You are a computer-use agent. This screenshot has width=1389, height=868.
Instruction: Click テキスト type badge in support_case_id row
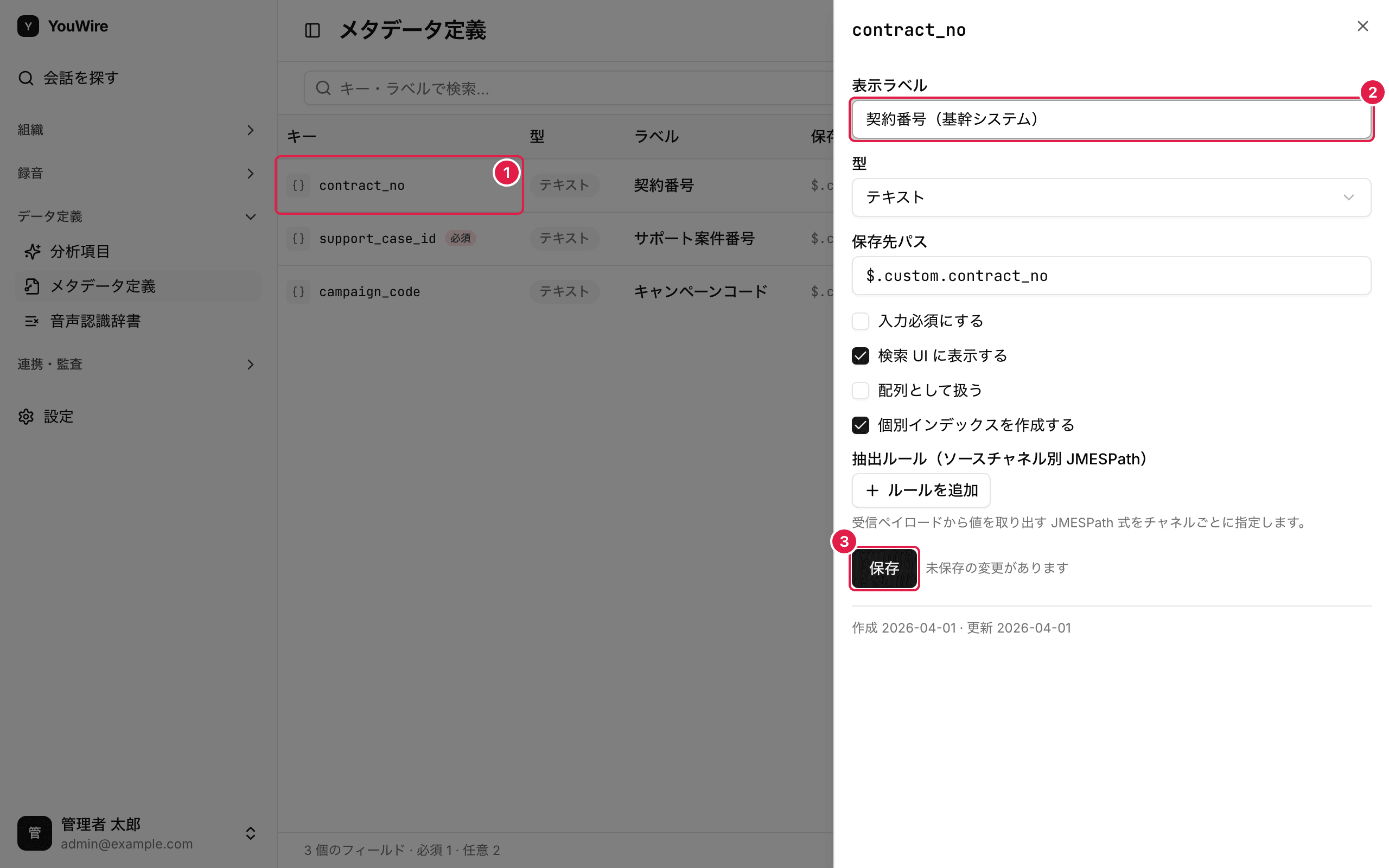pos(564,238)
